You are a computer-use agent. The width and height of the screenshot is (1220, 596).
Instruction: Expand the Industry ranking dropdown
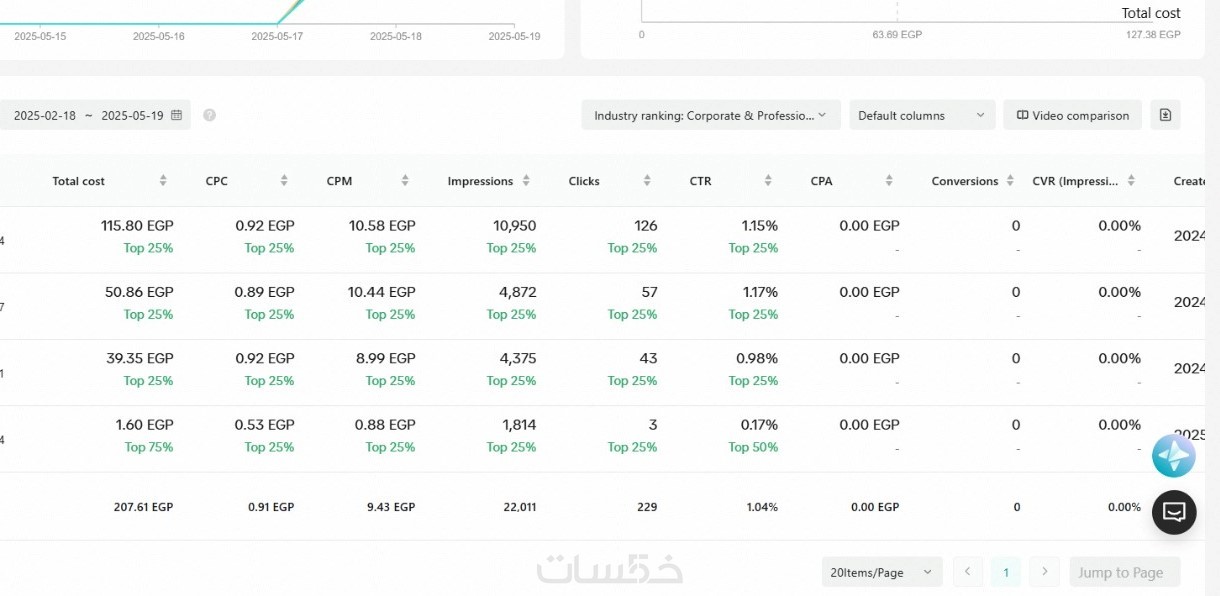click(710, 115)
